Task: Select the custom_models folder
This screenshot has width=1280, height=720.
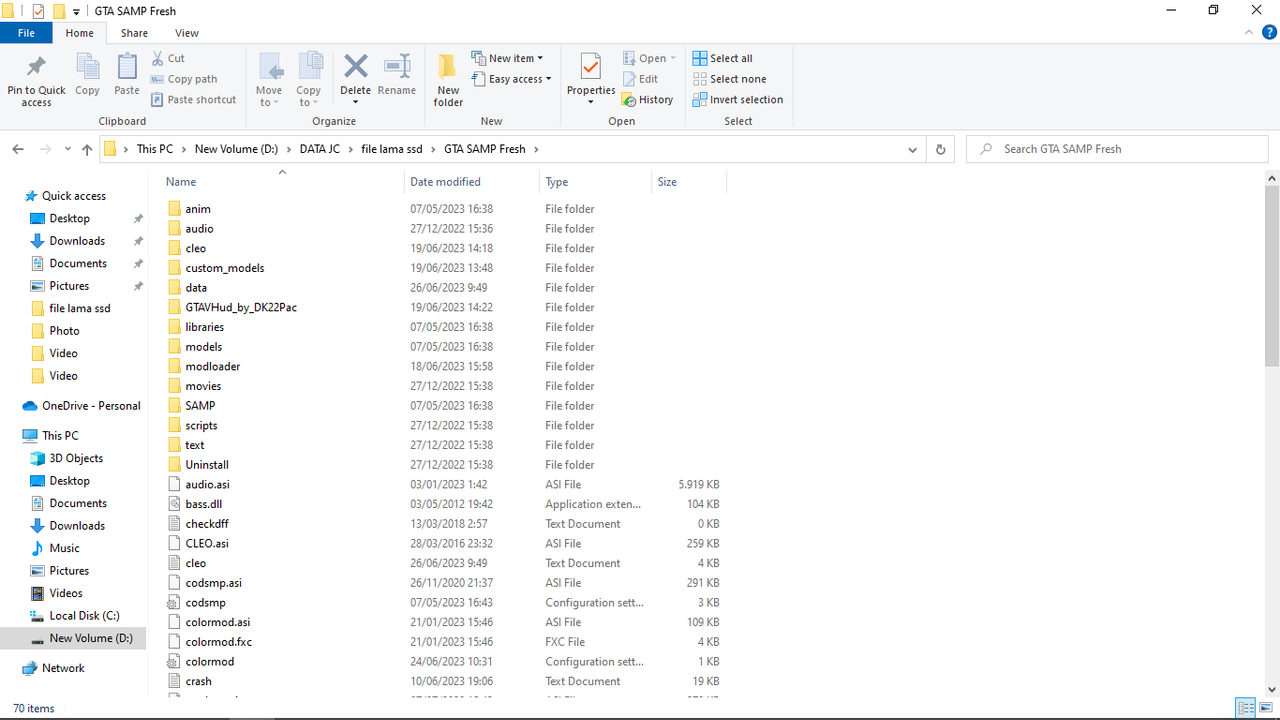Action: tap(224, 268)
